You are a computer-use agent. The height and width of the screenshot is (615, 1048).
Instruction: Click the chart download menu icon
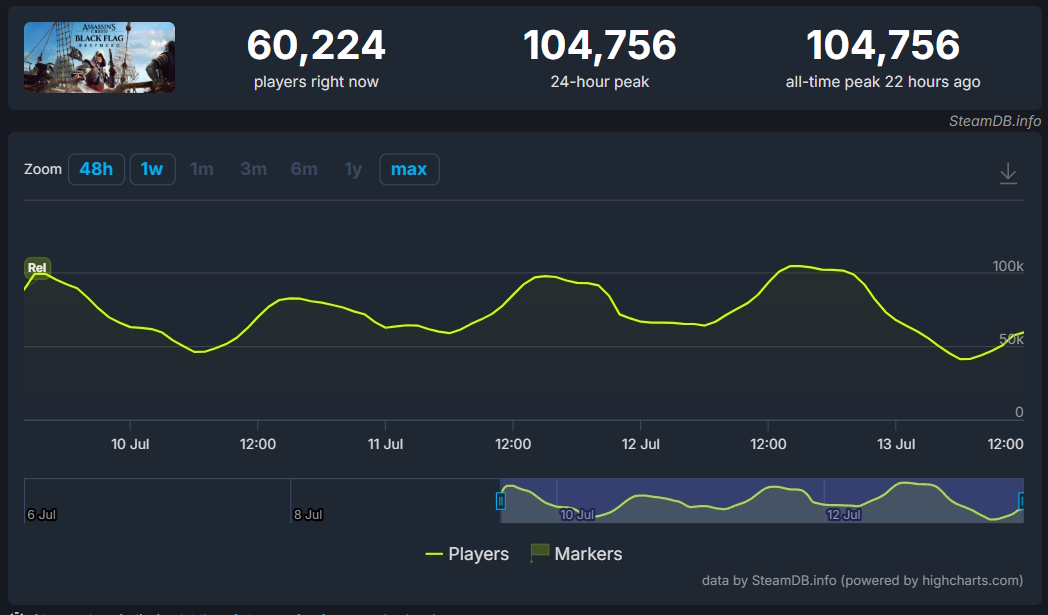[x=1008, y=173]
